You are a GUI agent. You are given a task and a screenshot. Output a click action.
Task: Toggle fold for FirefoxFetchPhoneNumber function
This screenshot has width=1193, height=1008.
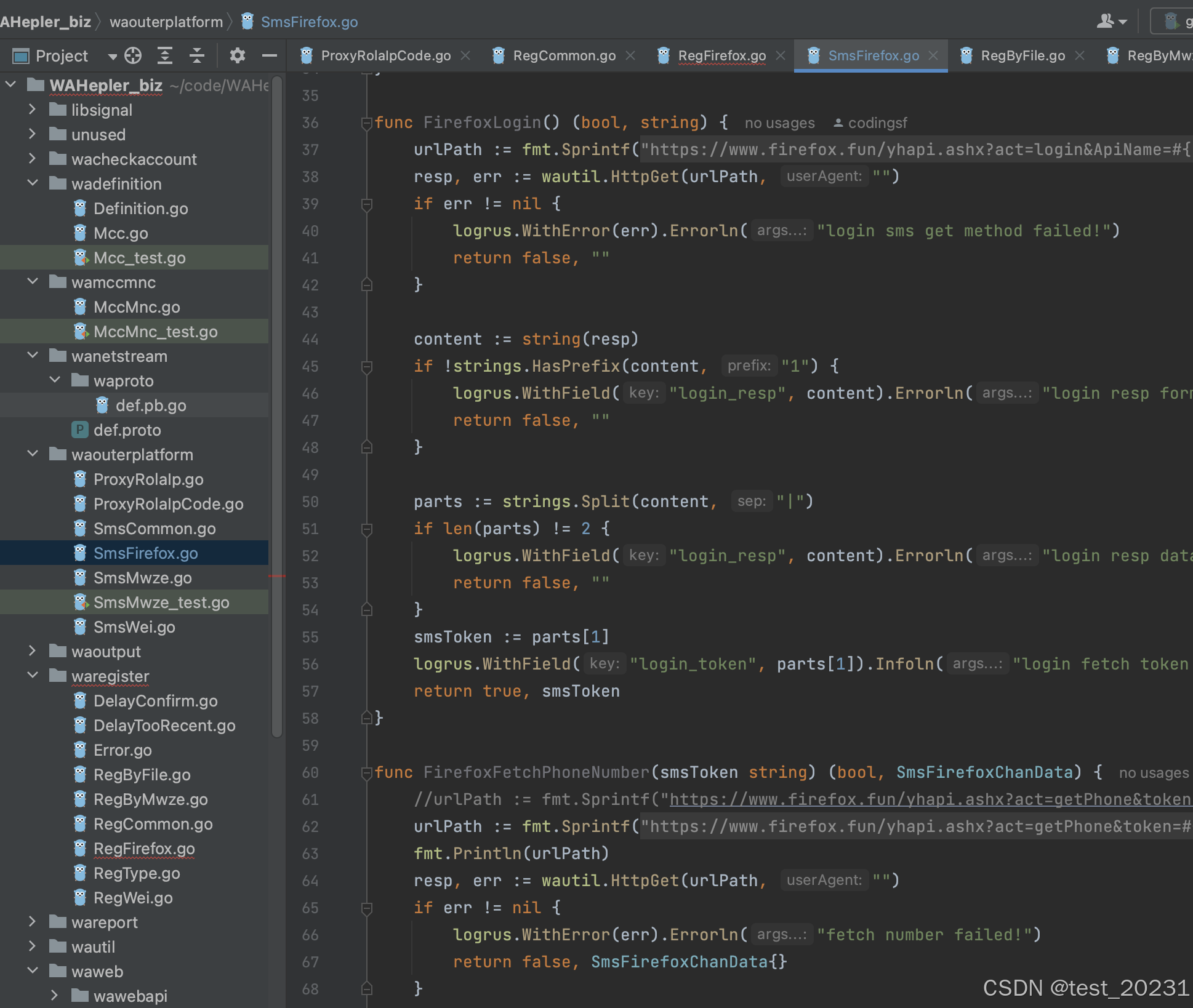[x=366, y=772]
